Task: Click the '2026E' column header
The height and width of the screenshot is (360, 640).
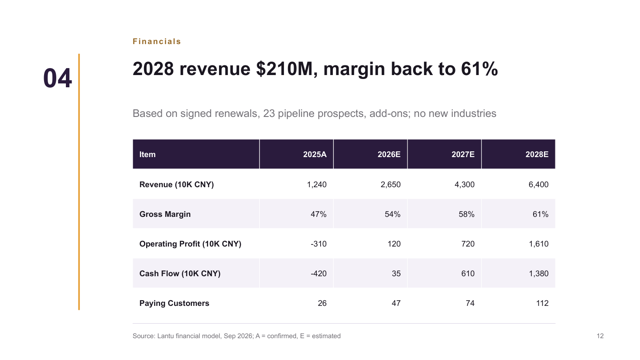Action: (x=389, y=154)
